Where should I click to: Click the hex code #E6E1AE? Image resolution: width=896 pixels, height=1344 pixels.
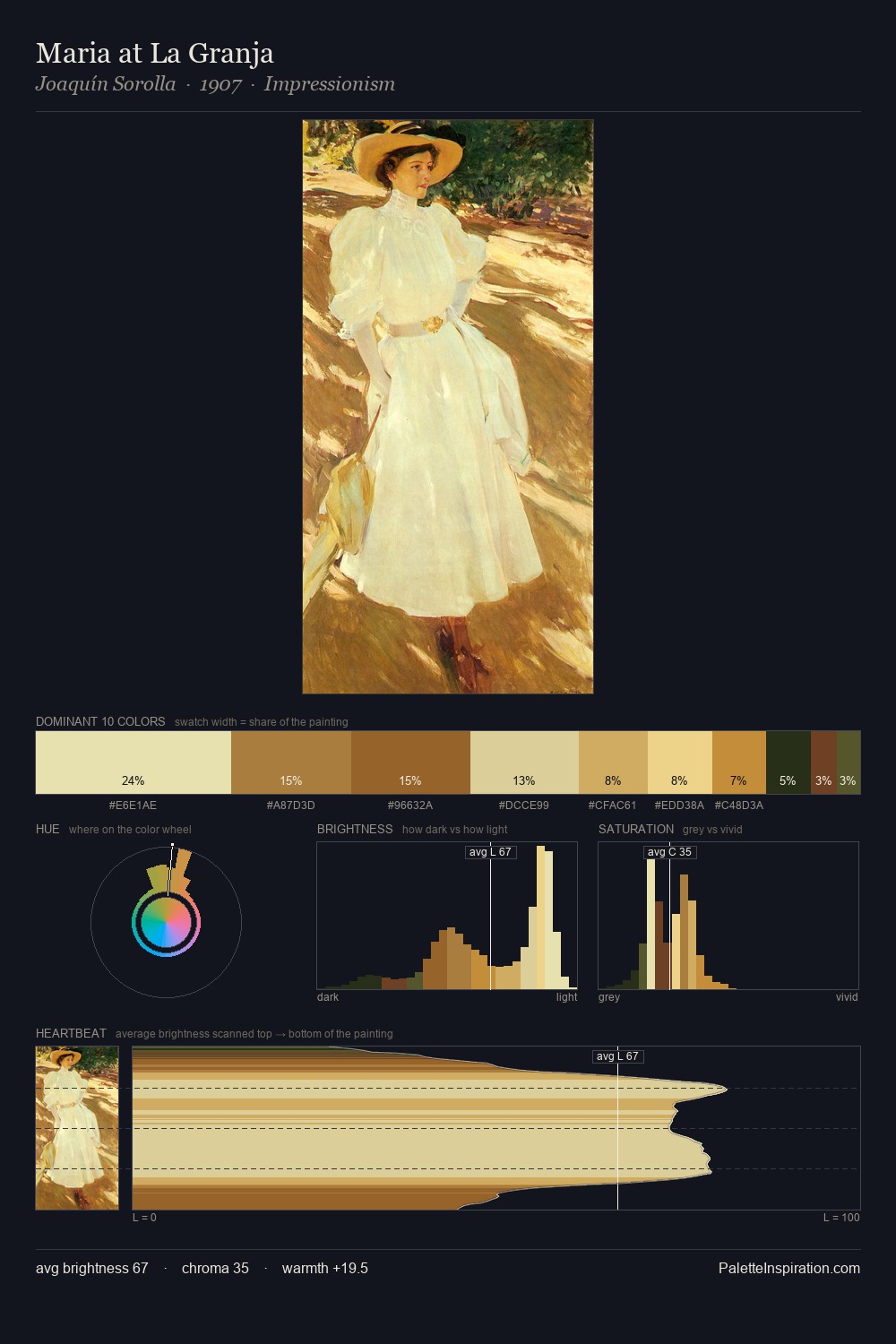tap(133, 806)
